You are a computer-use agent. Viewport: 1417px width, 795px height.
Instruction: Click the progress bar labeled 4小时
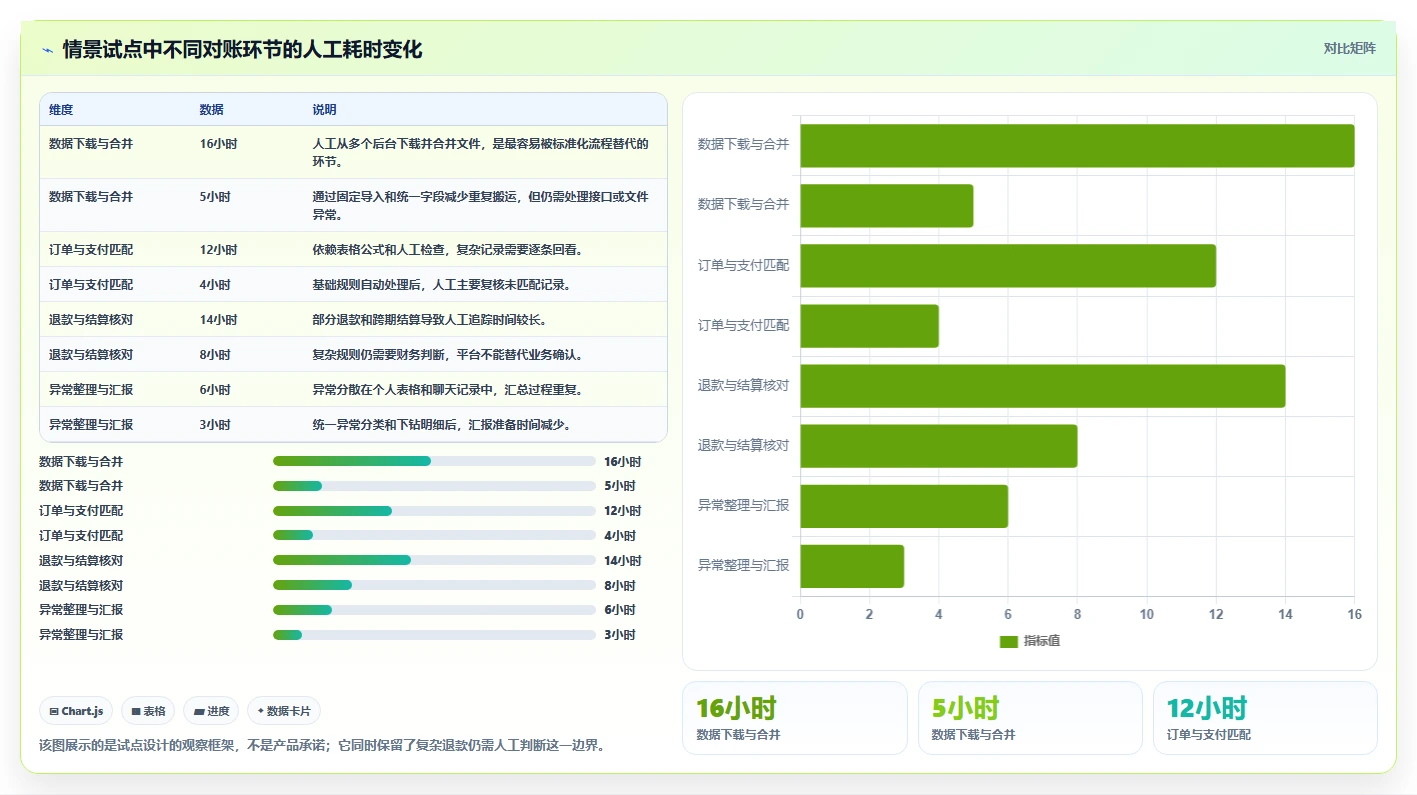pos(434,536)
